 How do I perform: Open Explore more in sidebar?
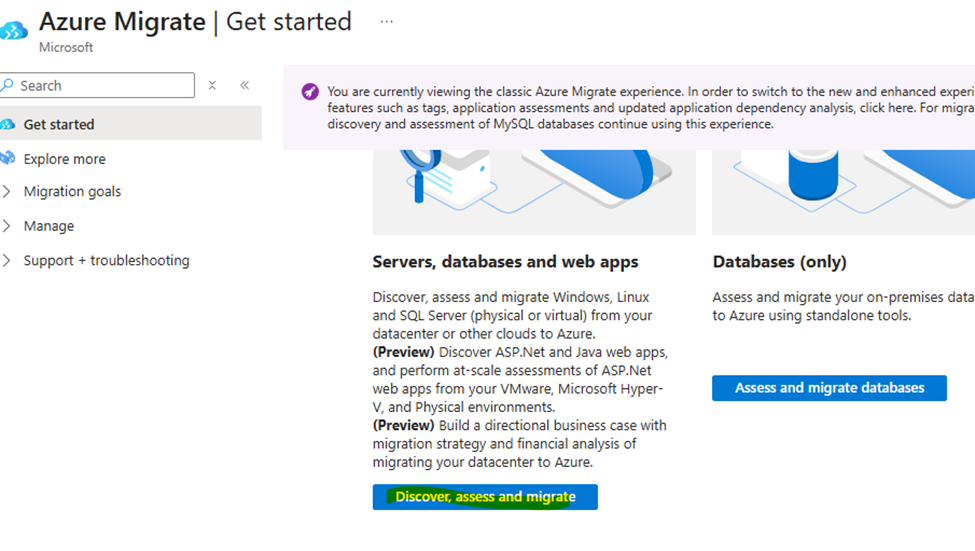(x=65, y=159)
